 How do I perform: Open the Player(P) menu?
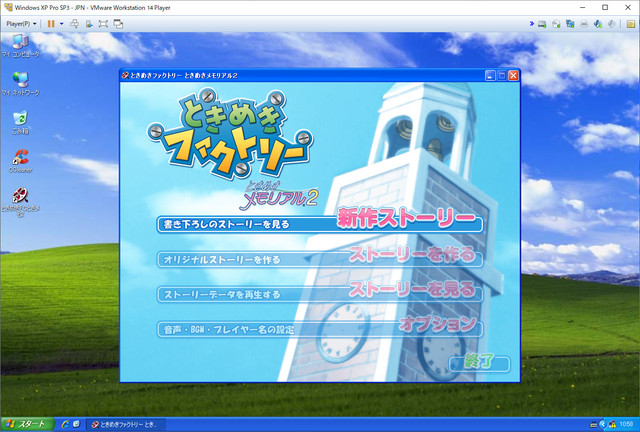(x=21, y=24)
